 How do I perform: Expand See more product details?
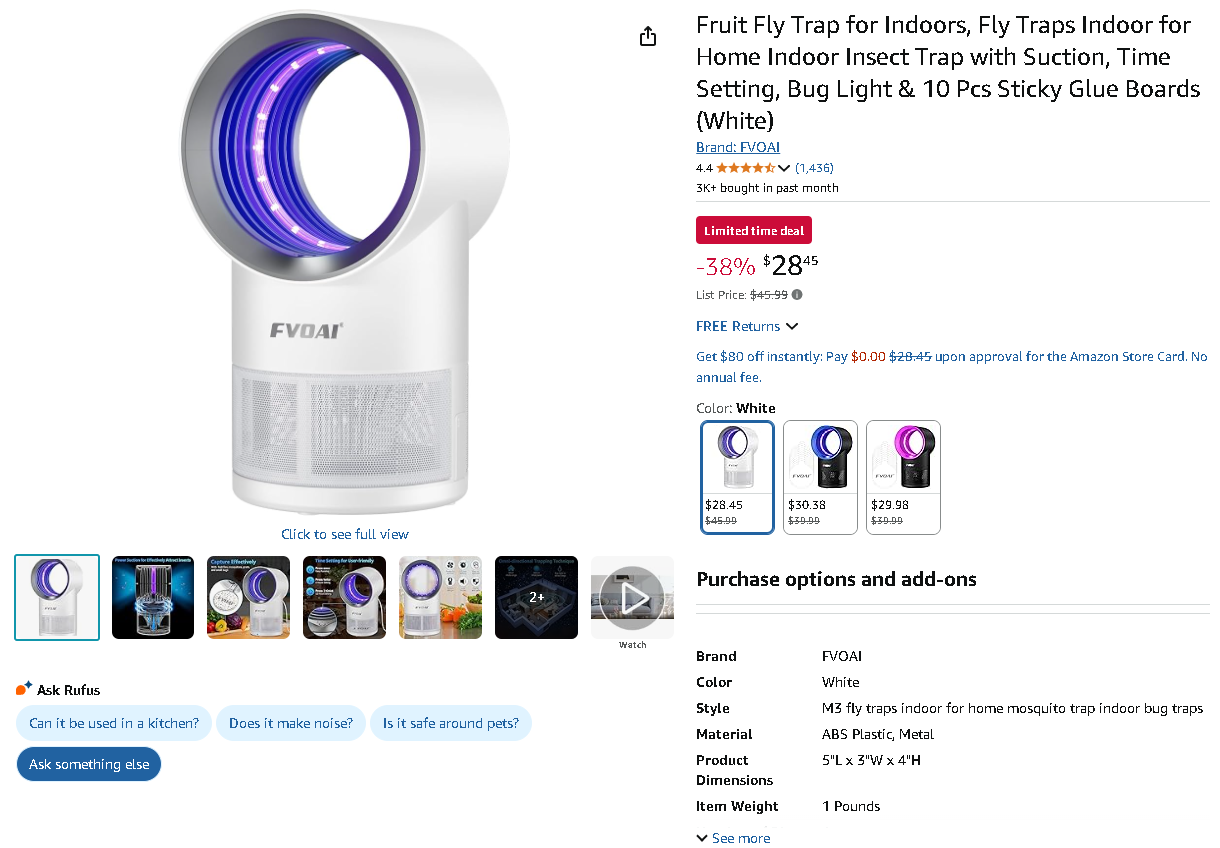(733, 838)
